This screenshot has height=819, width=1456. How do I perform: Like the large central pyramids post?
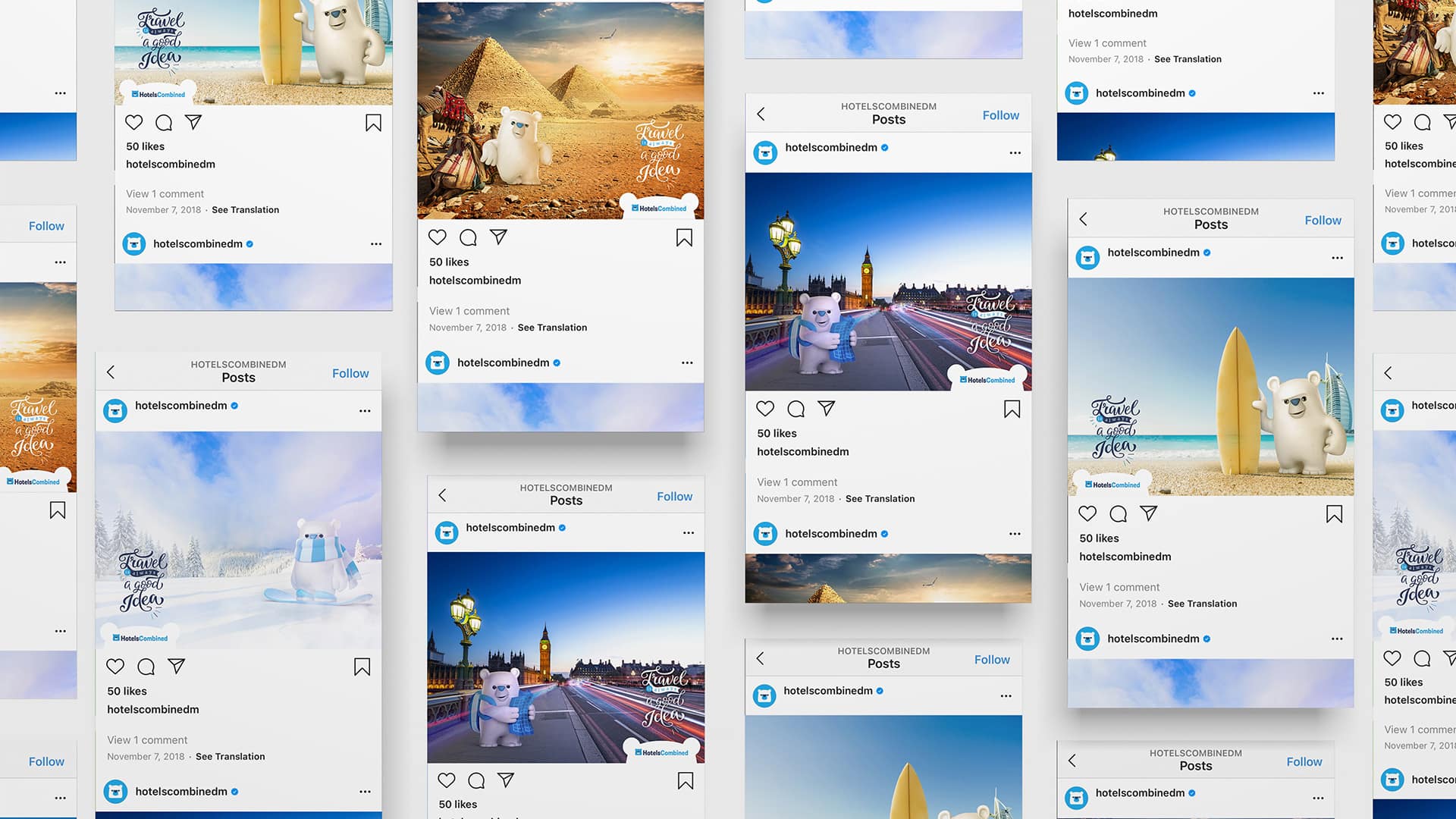point(438,237)
